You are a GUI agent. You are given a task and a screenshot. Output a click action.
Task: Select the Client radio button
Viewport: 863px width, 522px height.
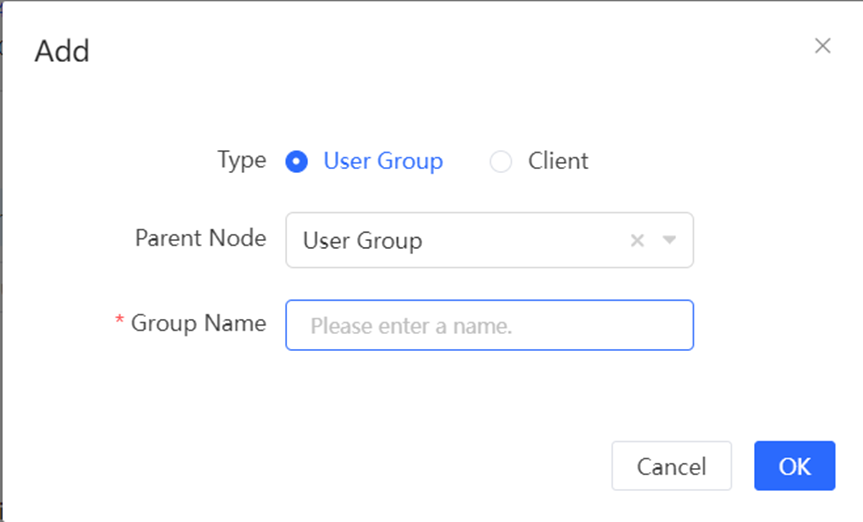click(x=500, y=161)
